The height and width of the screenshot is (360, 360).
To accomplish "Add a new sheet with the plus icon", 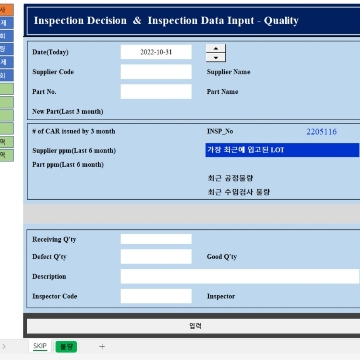I will click(102, 347).
